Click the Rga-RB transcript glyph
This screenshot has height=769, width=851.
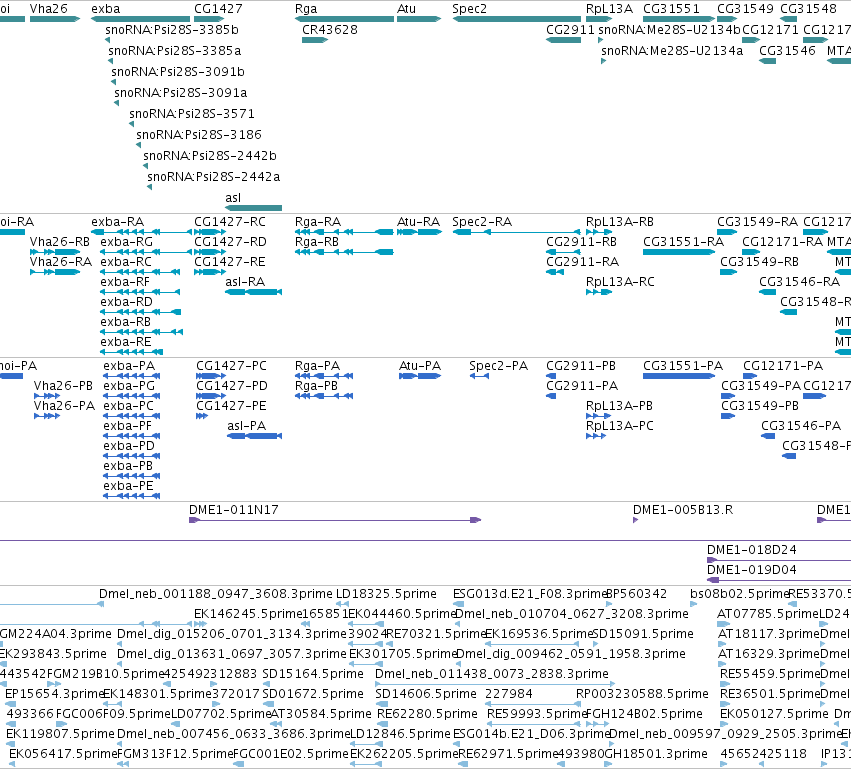[344, 252]
